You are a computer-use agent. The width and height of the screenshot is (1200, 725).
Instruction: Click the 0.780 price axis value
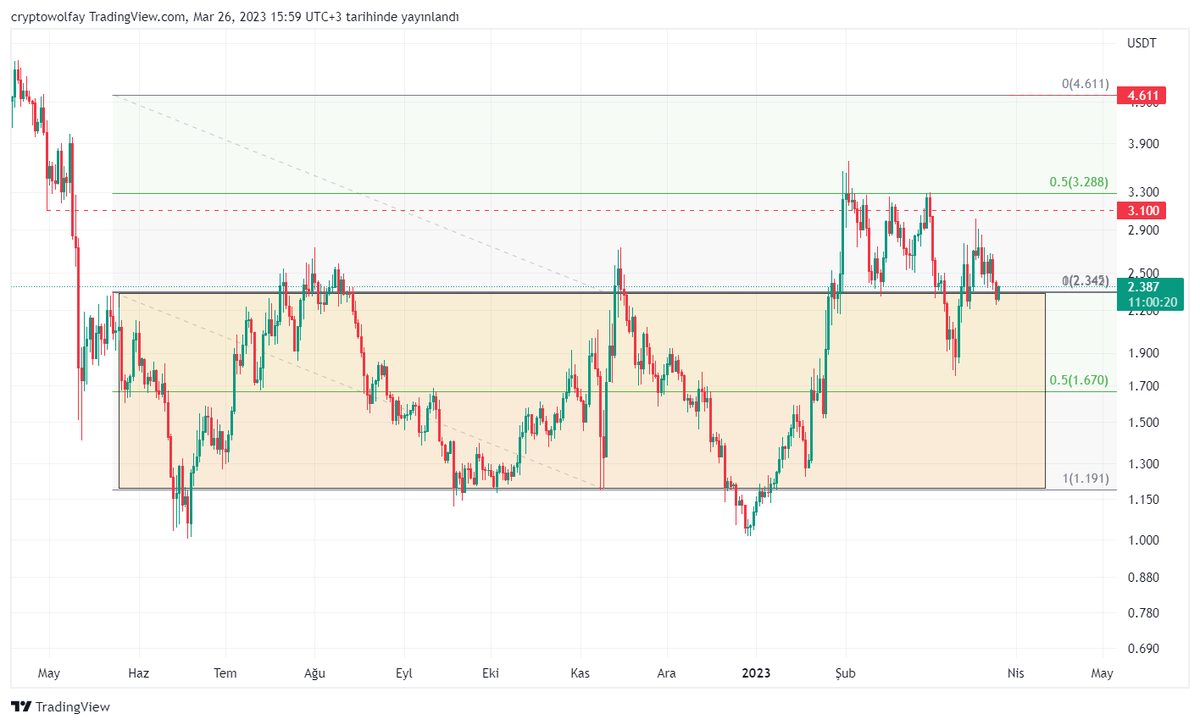tap(1143, 613)
